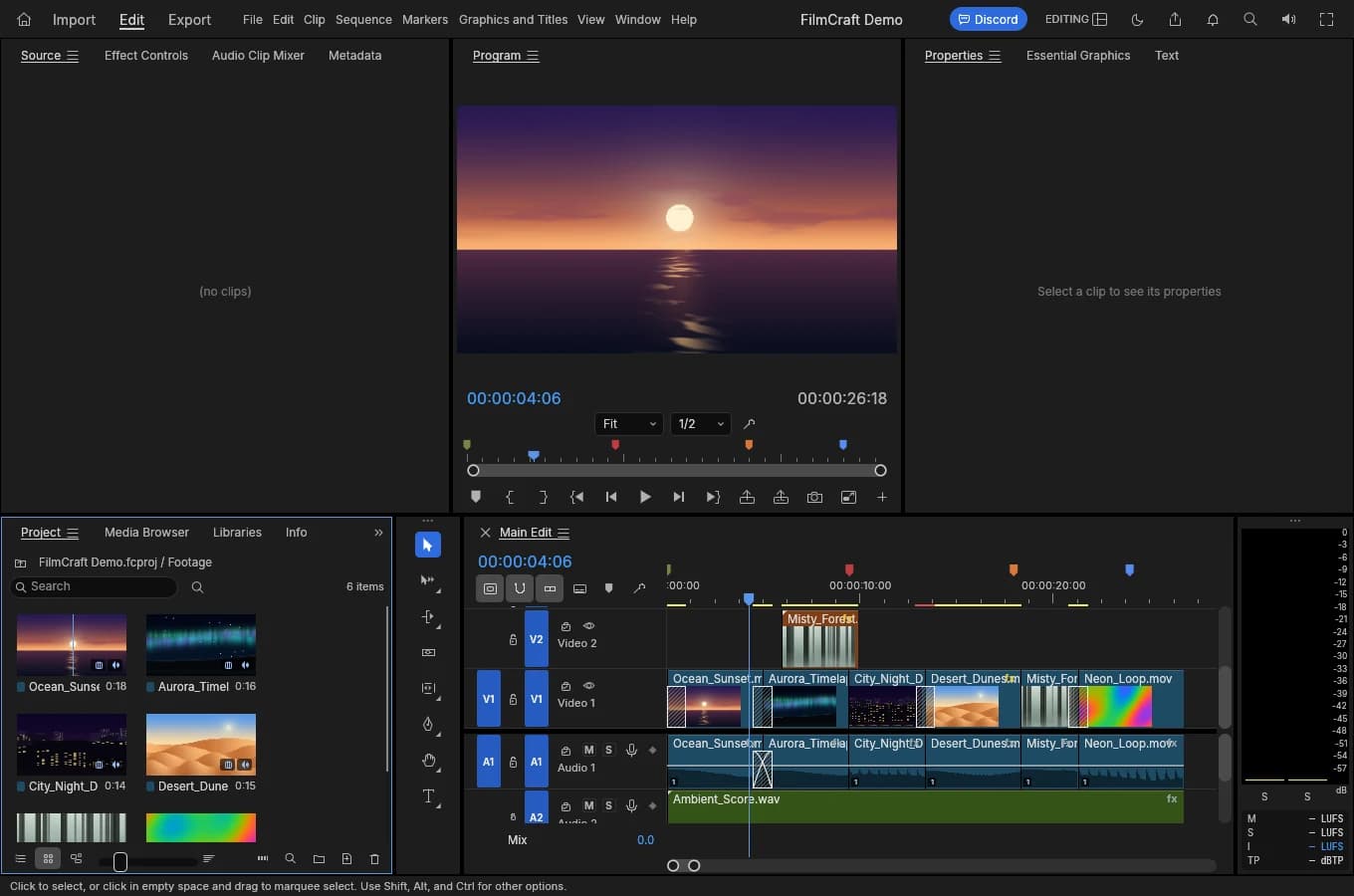Click the Lift button in Program monitor
The width and height of the screenshot is (1354, 896).
[x=747, y=497]
